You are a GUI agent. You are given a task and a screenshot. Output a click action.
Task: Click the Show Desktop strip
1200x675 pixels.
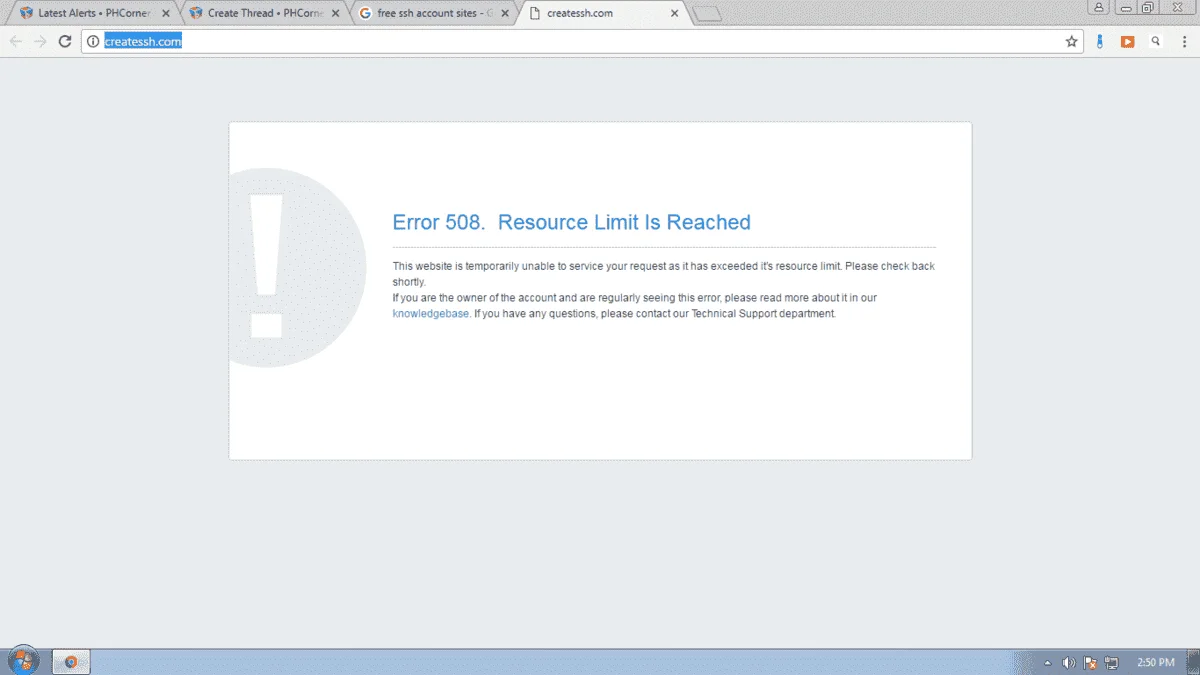pos(1193,661)
